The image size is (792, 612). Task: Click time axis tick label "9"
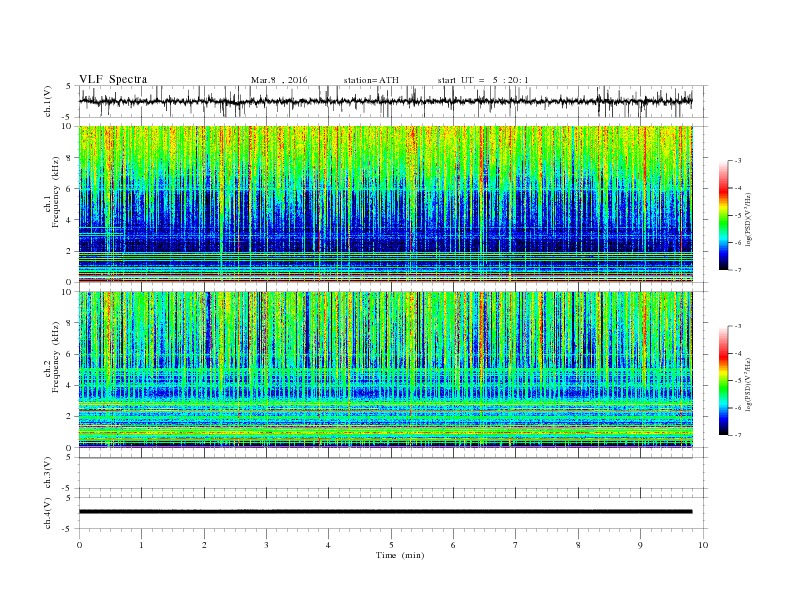640,545
